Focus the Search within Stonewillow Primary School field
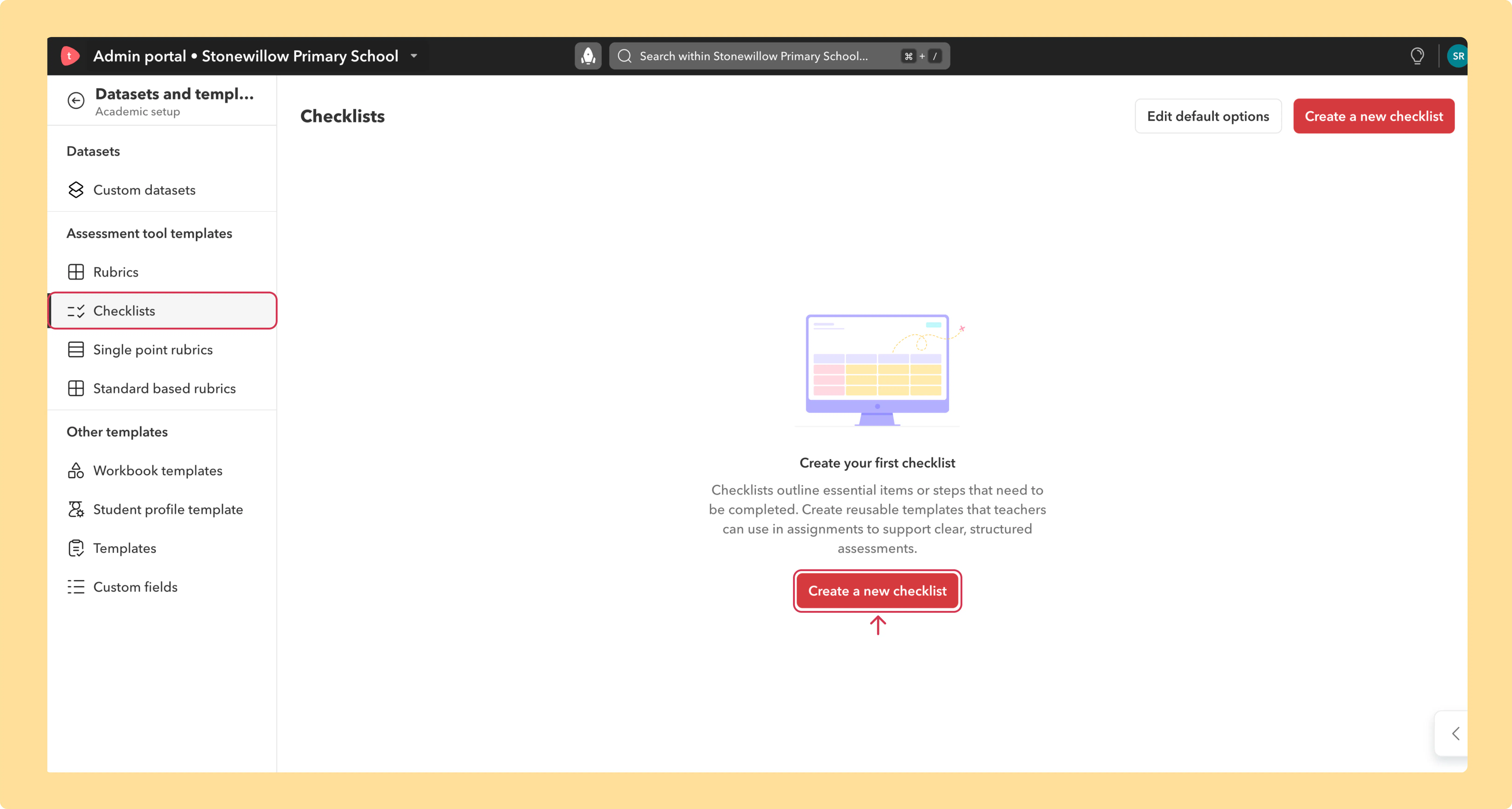This screenshot has width=1512, height=809. point(779,56)
